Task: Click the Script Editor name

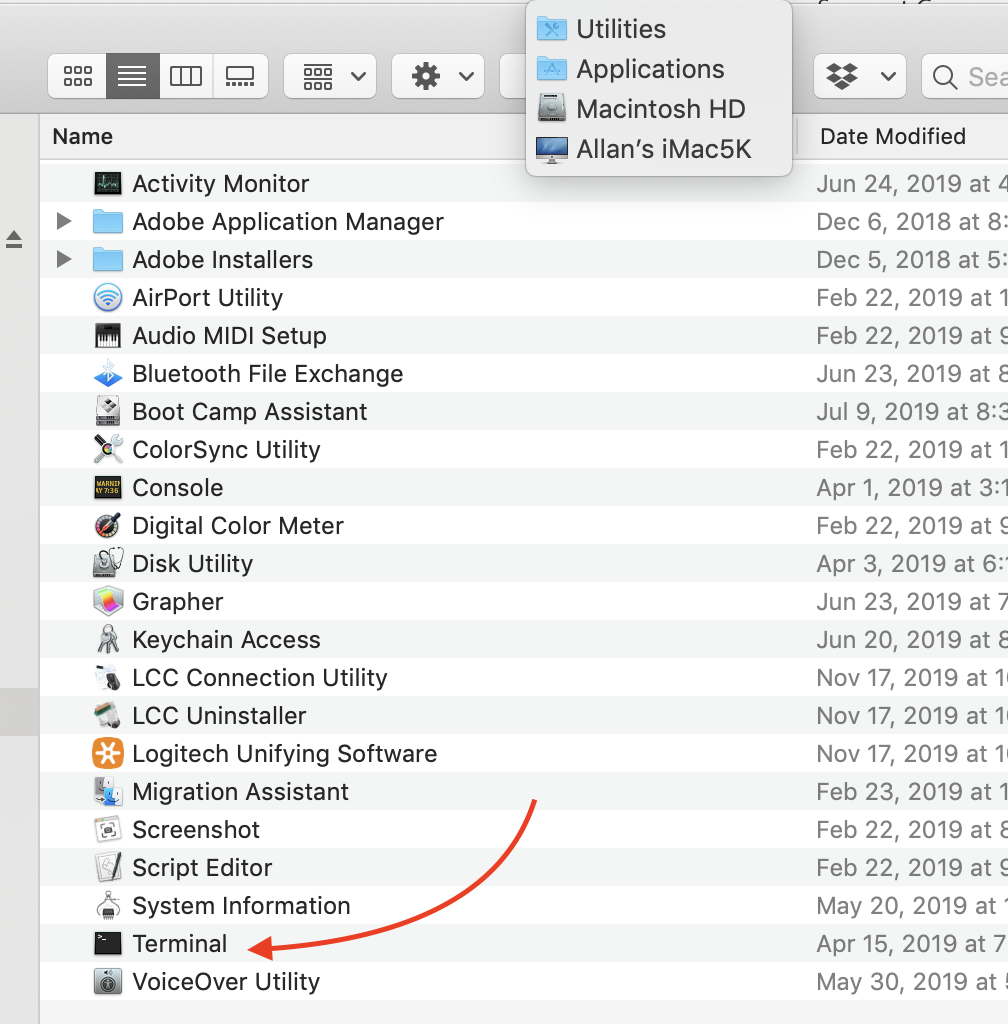Action: 202,868
